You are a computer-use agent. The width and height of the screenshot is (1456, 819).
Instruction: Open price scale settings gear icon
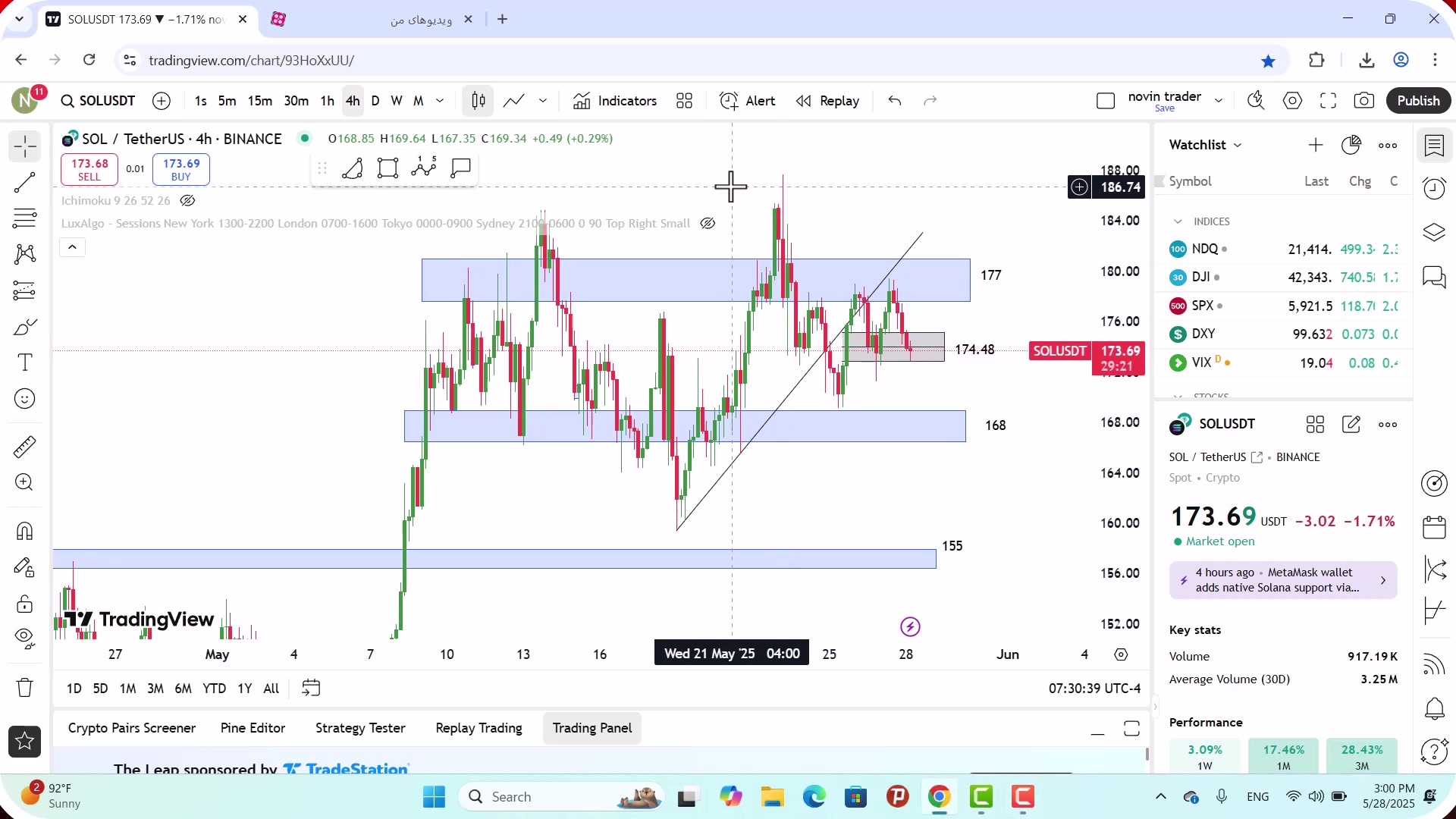(1121, 654)
